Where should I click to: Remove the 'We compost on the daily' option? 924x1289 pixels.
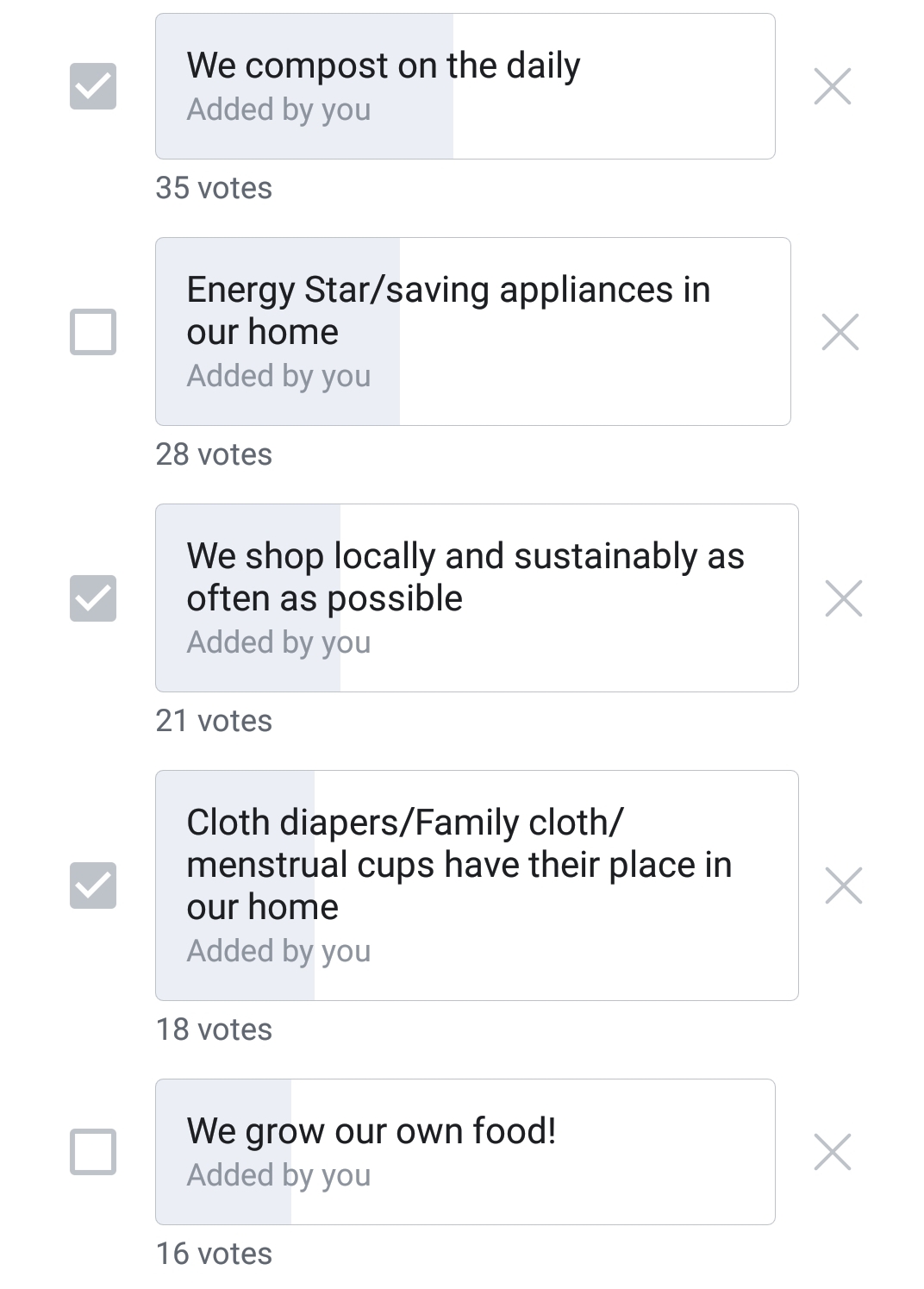(832, 86)
